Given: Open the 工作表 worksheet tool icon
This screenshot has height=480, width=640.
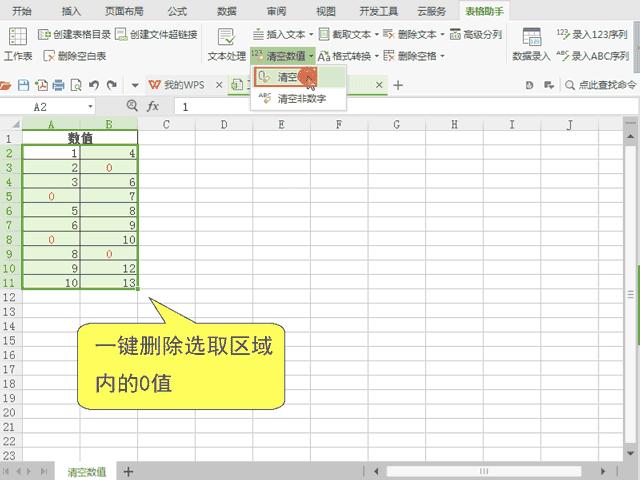Looking at the screenshot, I should pyautogui.click(x=18, y=36).
